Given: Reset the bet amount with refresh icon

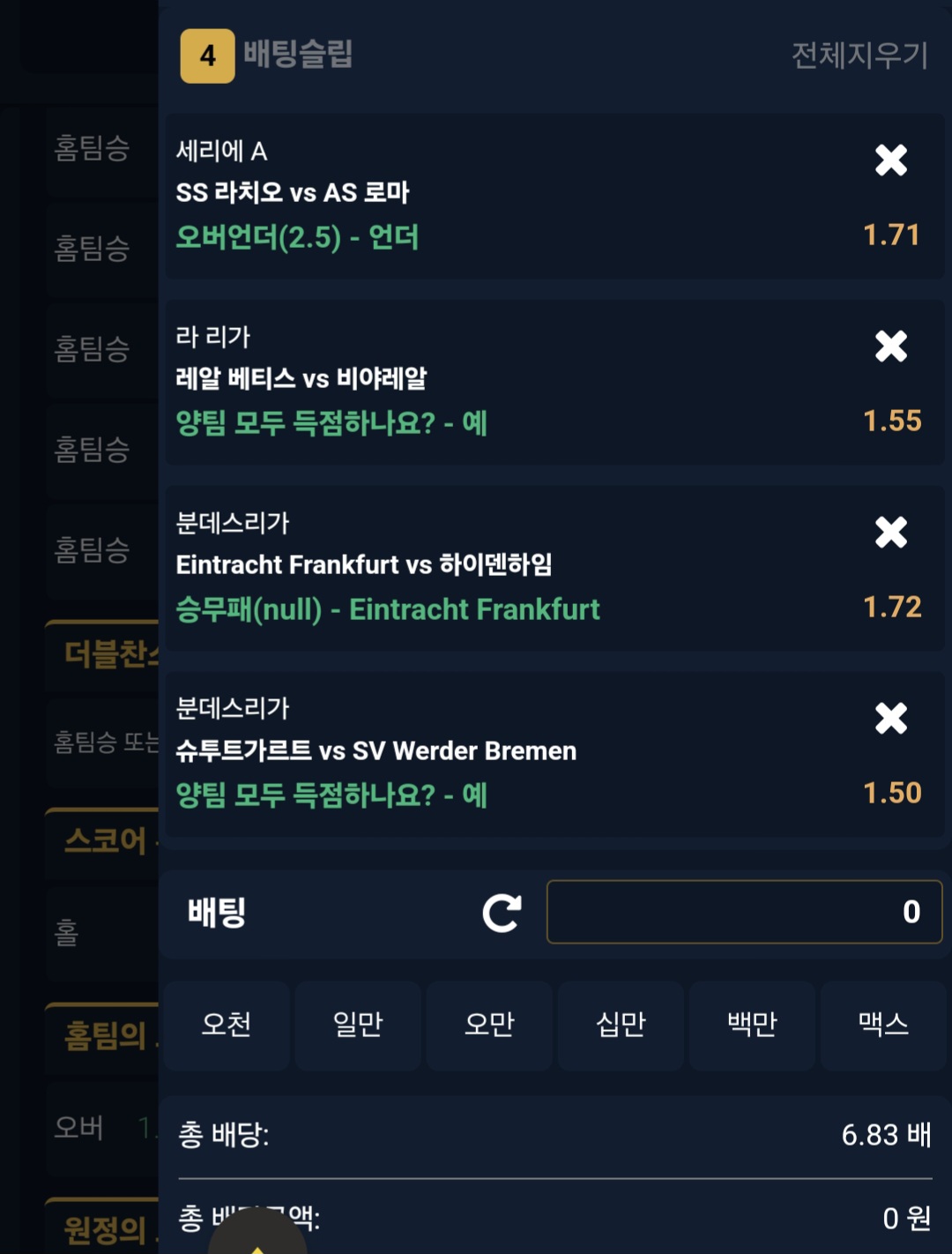Looking at the screenshot, I should (x=502, y=913).
